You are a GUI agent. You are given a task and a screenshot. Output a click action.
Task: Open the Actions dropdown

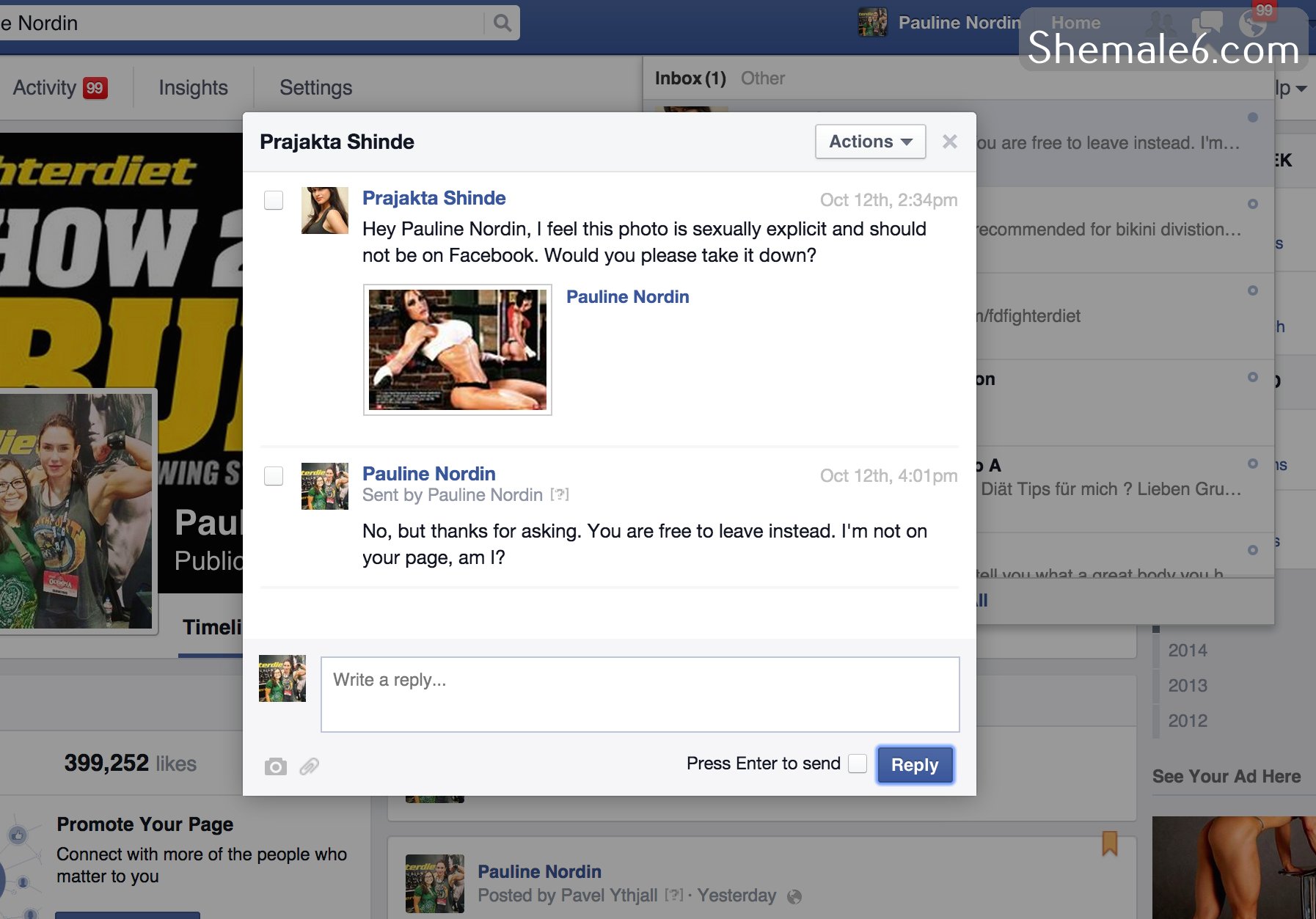[871, 142]
